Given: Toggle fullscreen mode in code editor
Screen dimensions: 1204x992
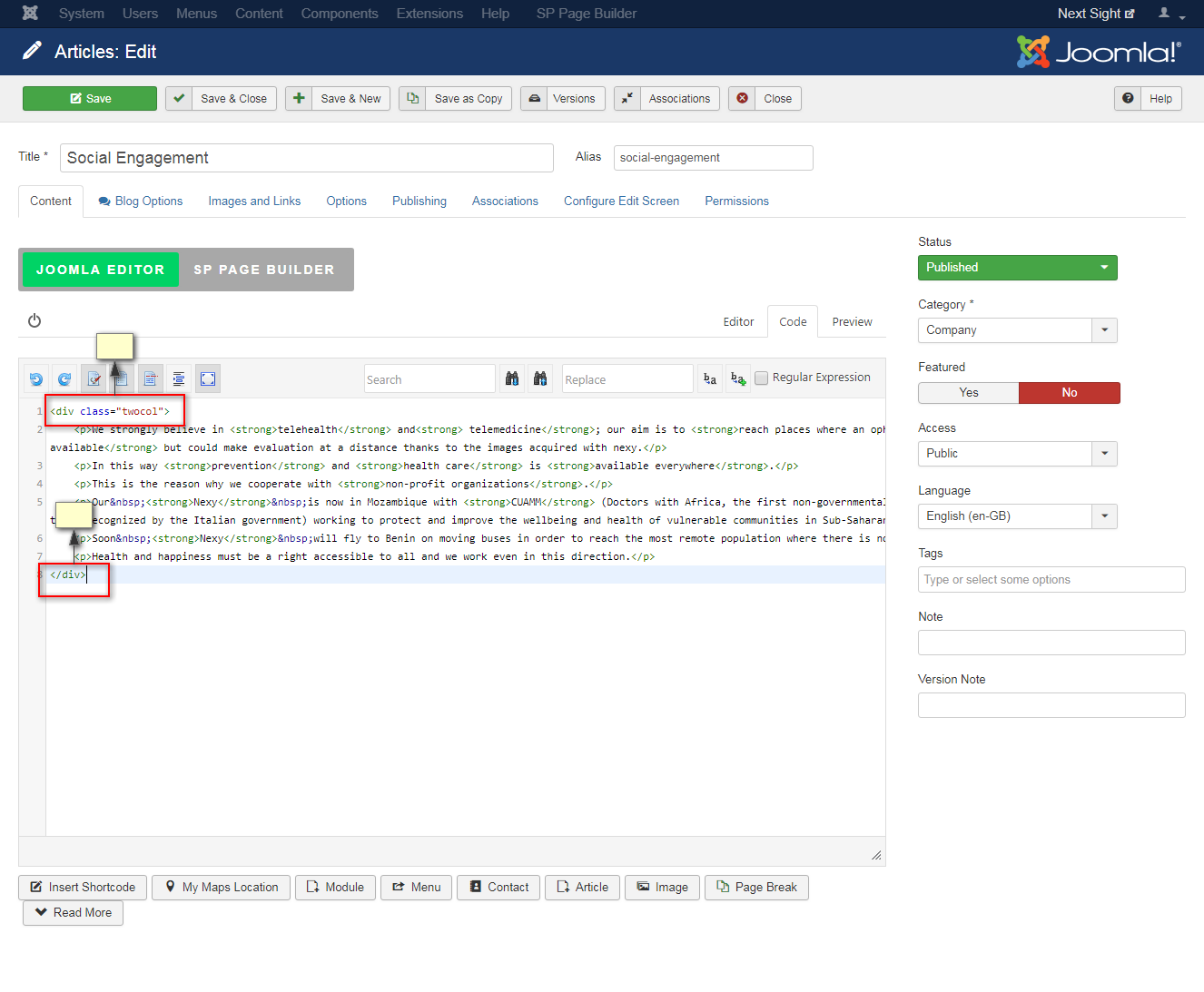Looking at the screenshot, I should 208,379.
